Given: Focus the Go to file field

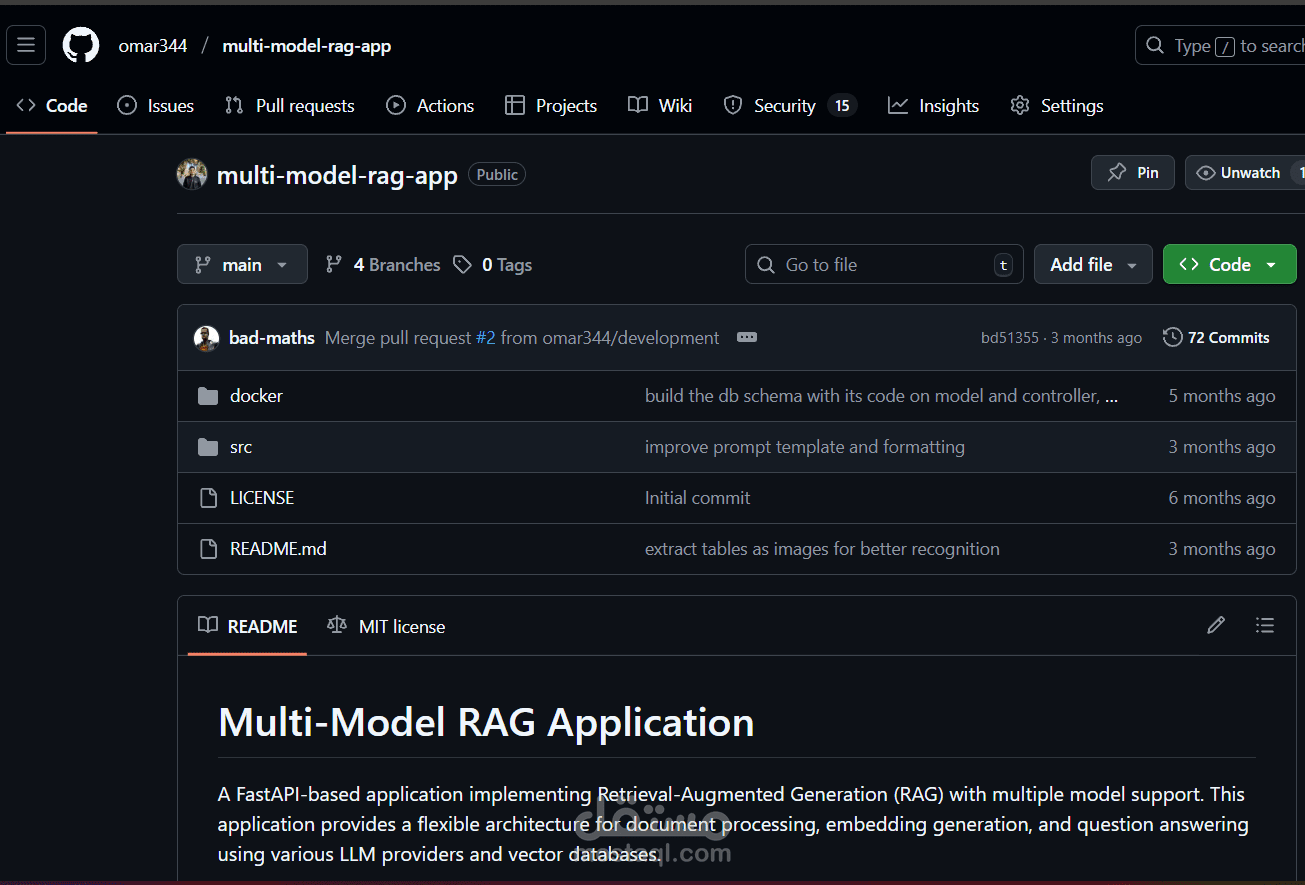Looking at the screenshot, I should (884, 265).
